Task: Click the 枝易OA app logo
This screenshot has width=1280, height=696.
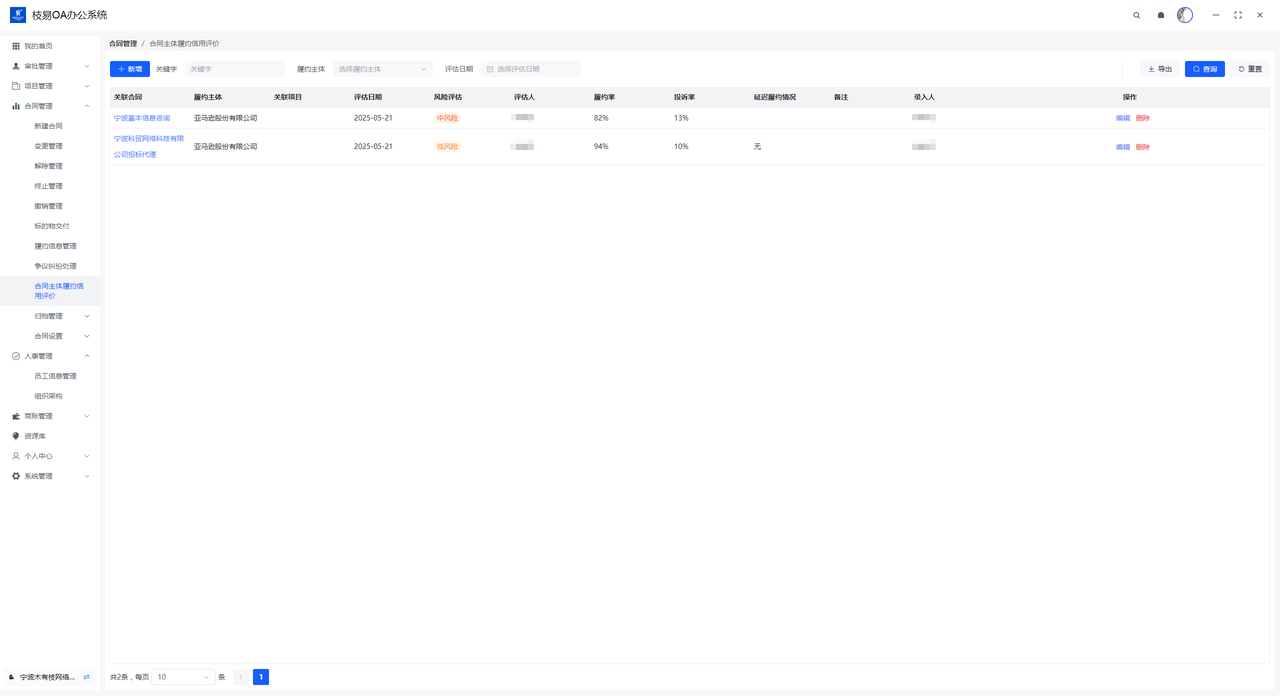Action: click(18, 15)
